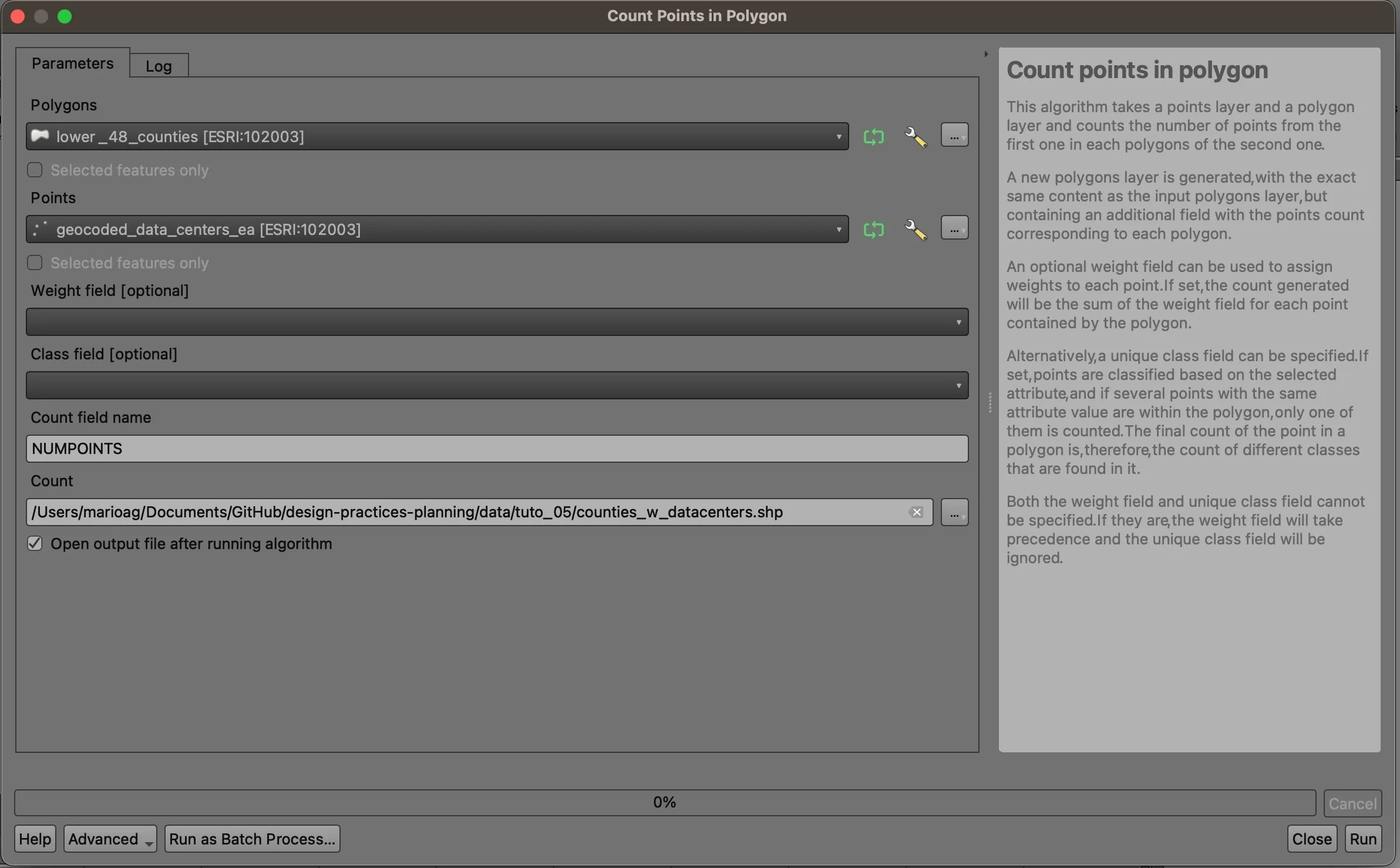Open advanced options wrench for Polygons layer
Screen dimensions: 1400x868
[915, 137]
